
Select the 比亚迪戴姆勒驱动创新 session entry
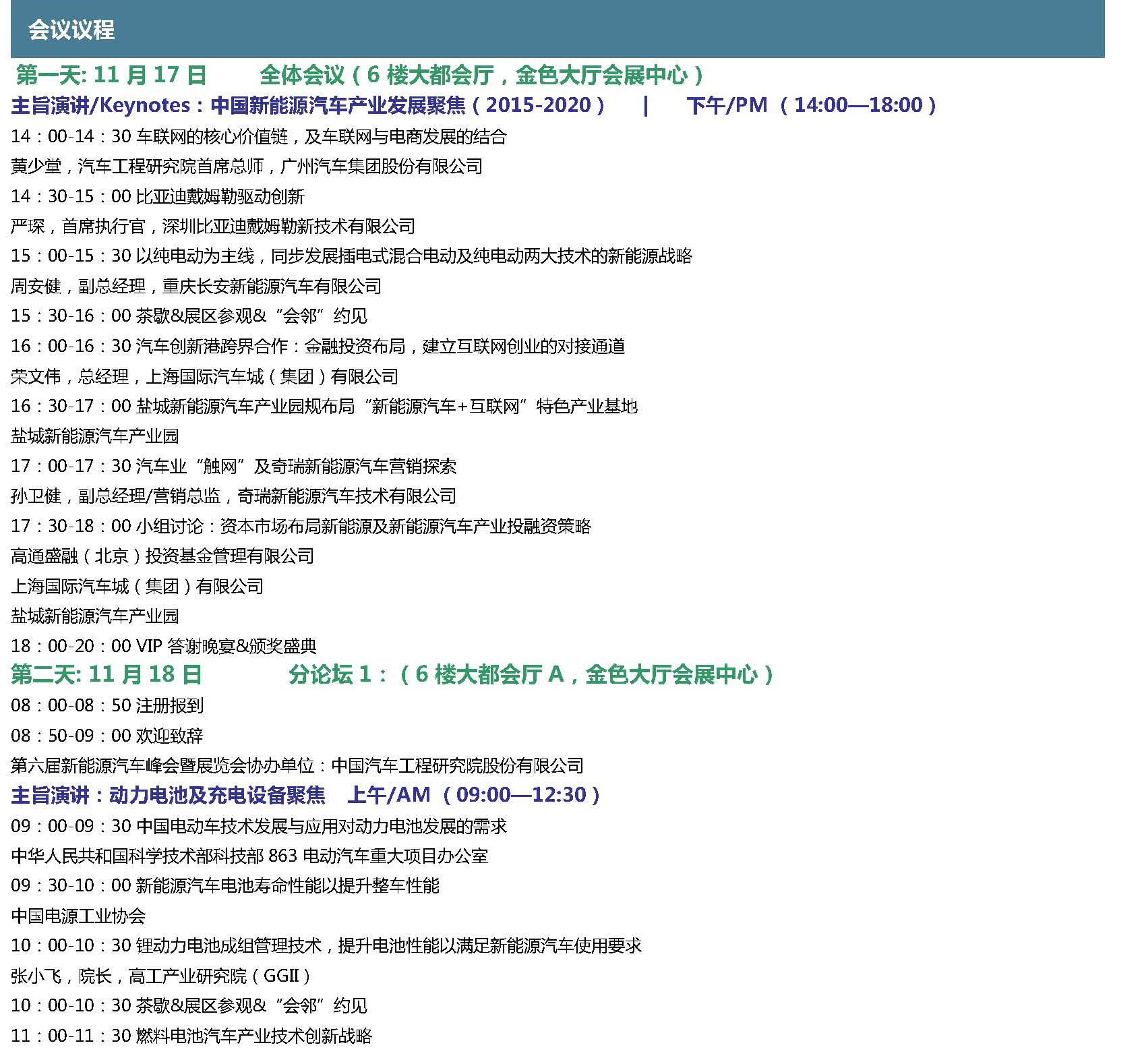158,196
